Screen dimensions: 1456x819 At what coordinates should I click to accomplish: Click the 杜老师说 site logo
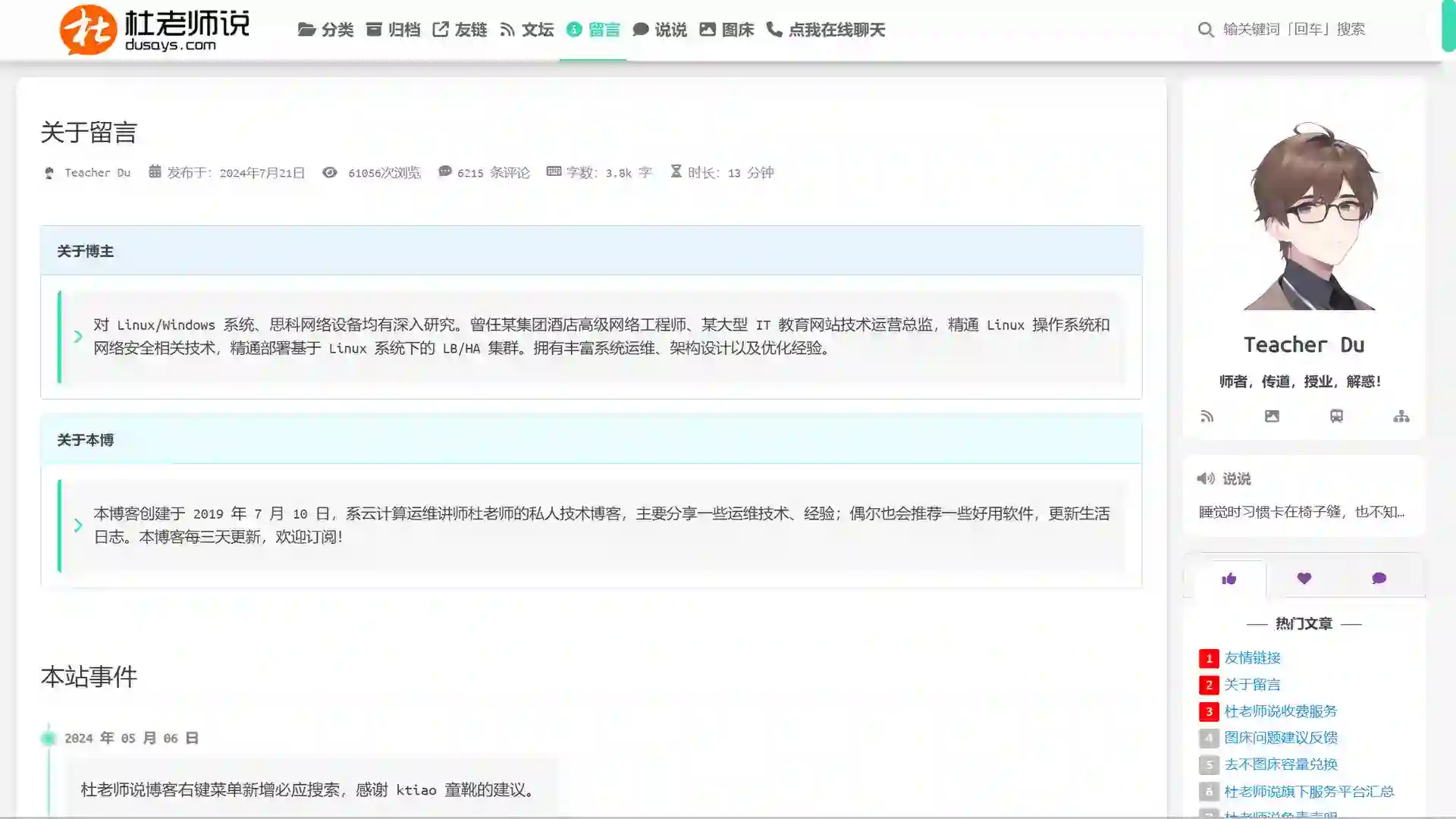(154, 30)
